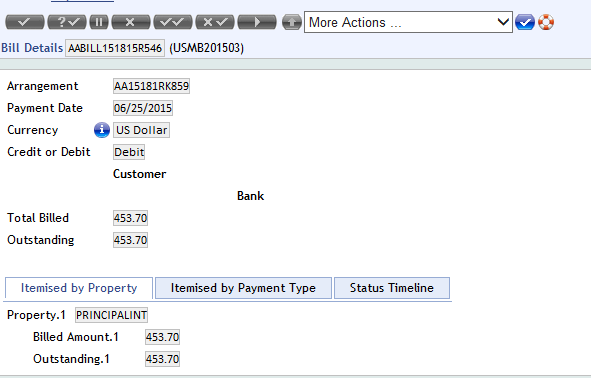Click the double checkmark authorise button
Viewport: 591px width, 378px height.
point(173,22)
